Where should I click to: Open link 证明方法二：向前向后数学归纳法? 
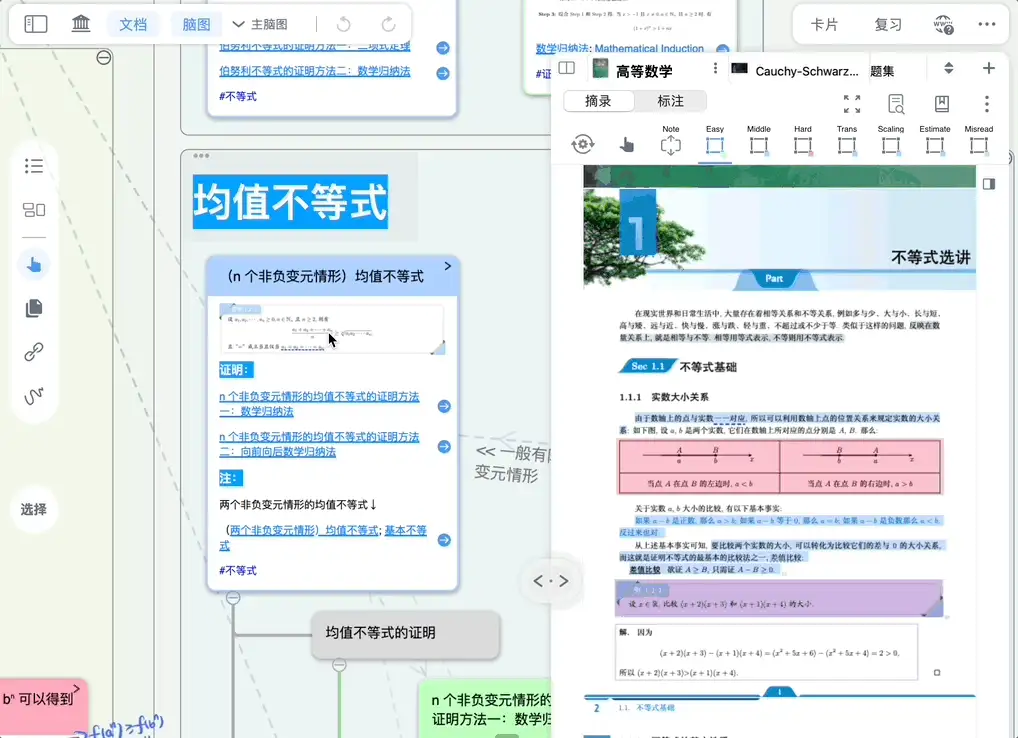pos(319,444)
